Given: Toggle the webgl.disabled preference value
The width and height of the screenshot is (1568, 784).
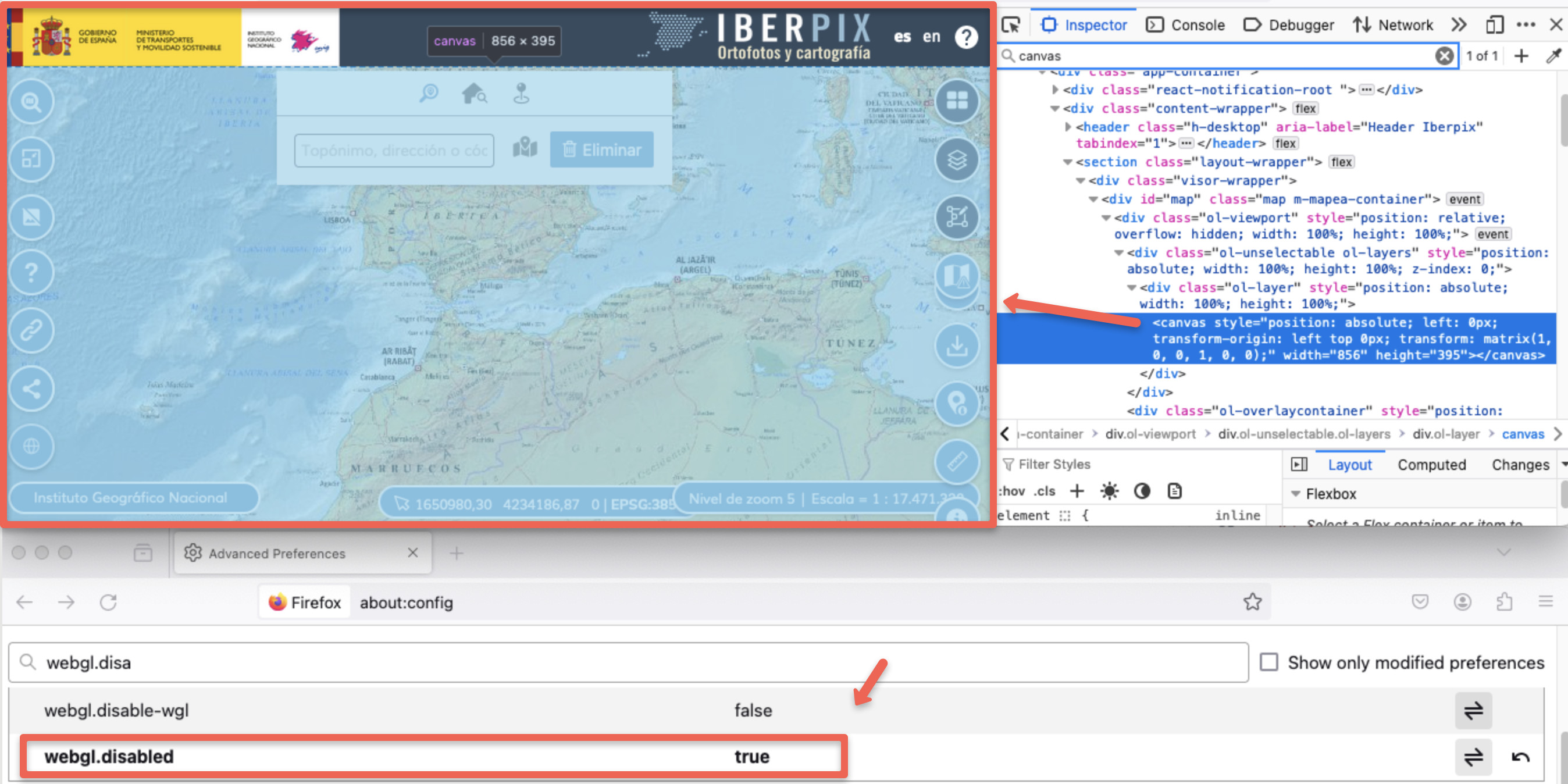Looking at the screenshot, I should pyautogui.click(x=1473, y=757).
